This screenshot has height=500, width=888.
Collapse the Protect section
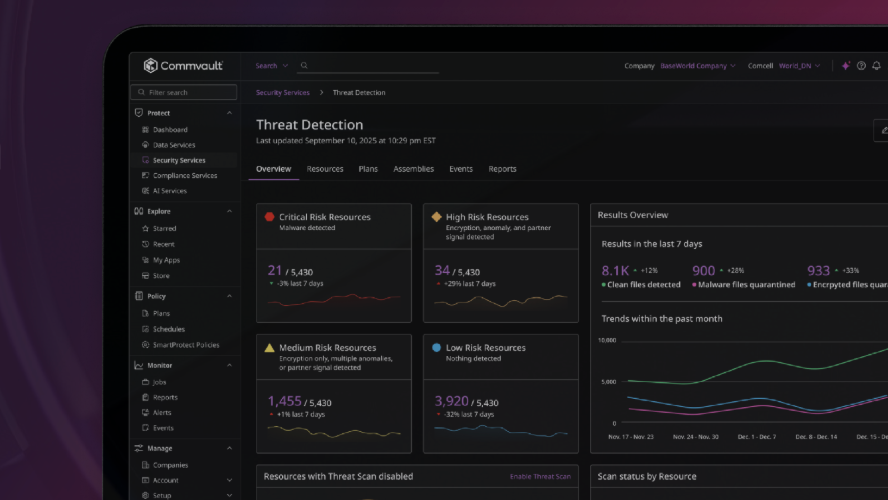pos(230,113)
